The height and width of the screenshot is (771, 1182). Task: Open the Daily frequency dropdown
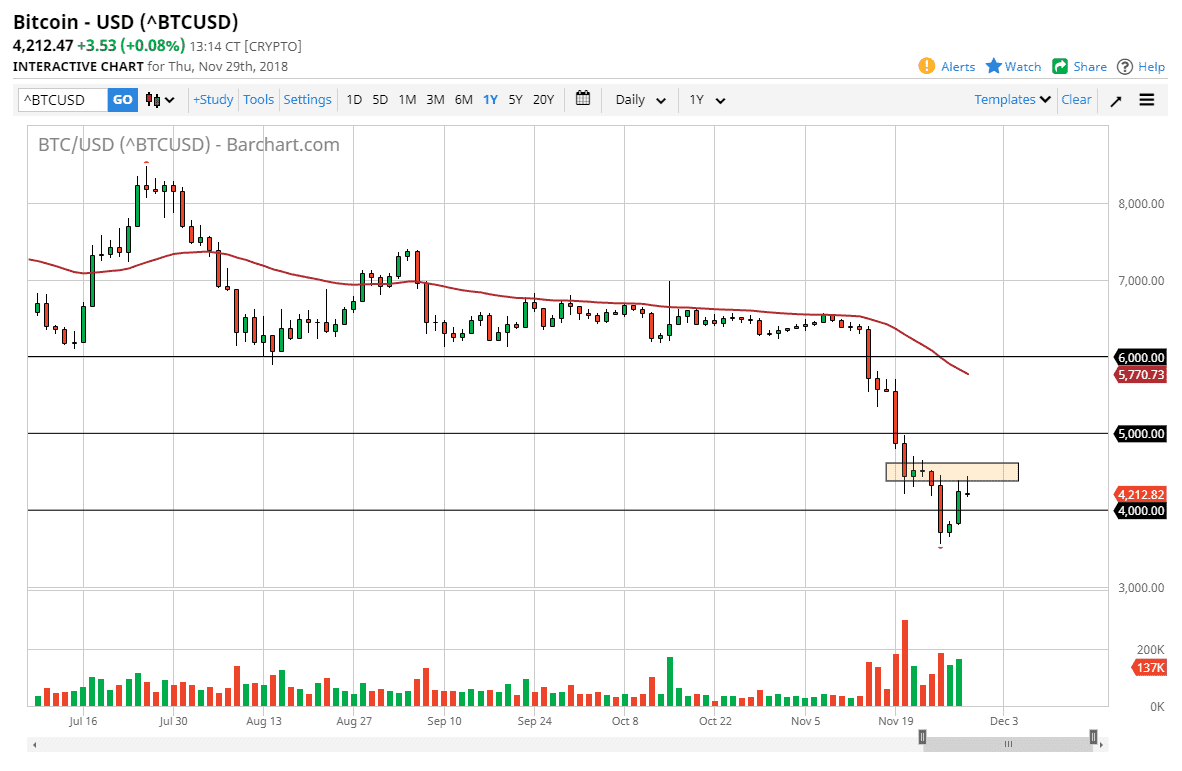coord(639,99)
